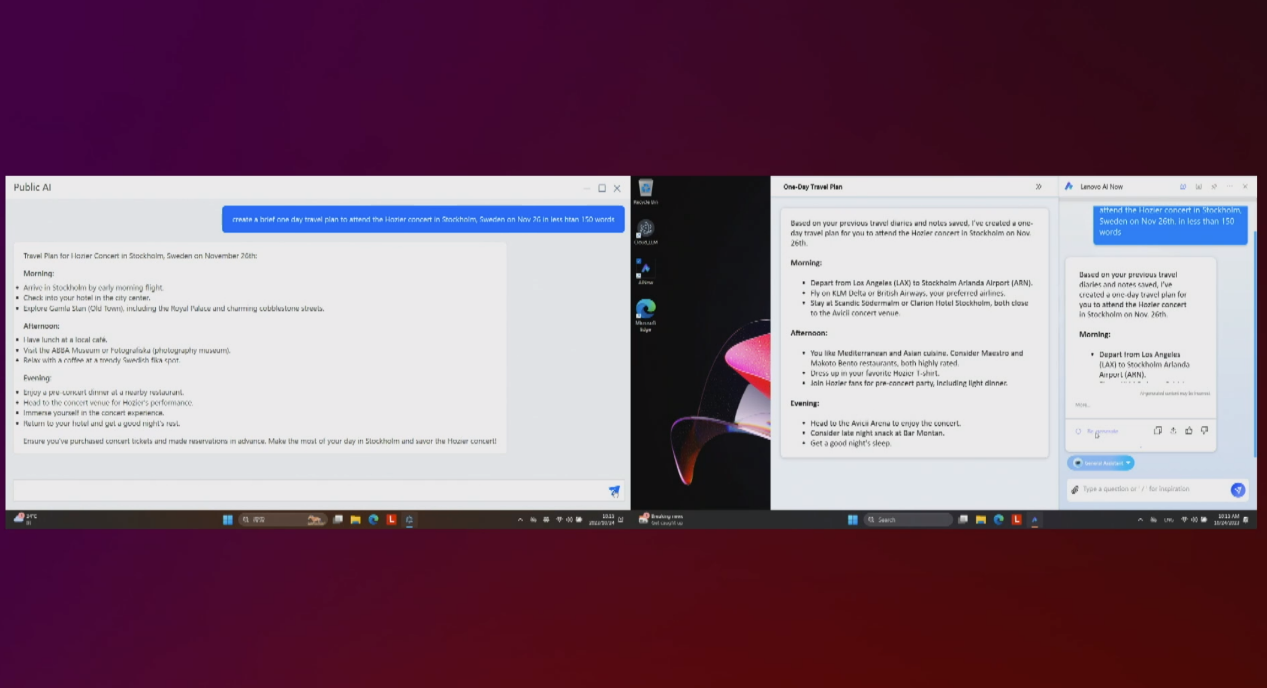
Task: Open Start menu on the Public AI desktop taskbar
Action: (x=227, y=520)
